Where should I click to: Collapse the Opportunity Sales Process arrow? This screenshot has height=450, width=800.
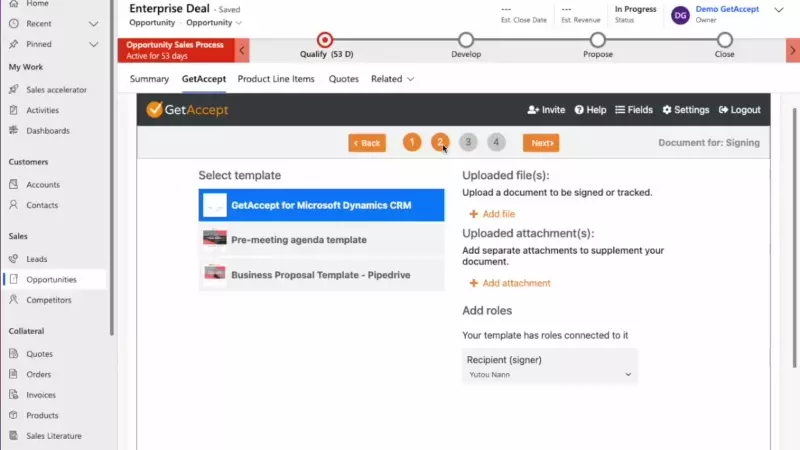coord(242,50)
